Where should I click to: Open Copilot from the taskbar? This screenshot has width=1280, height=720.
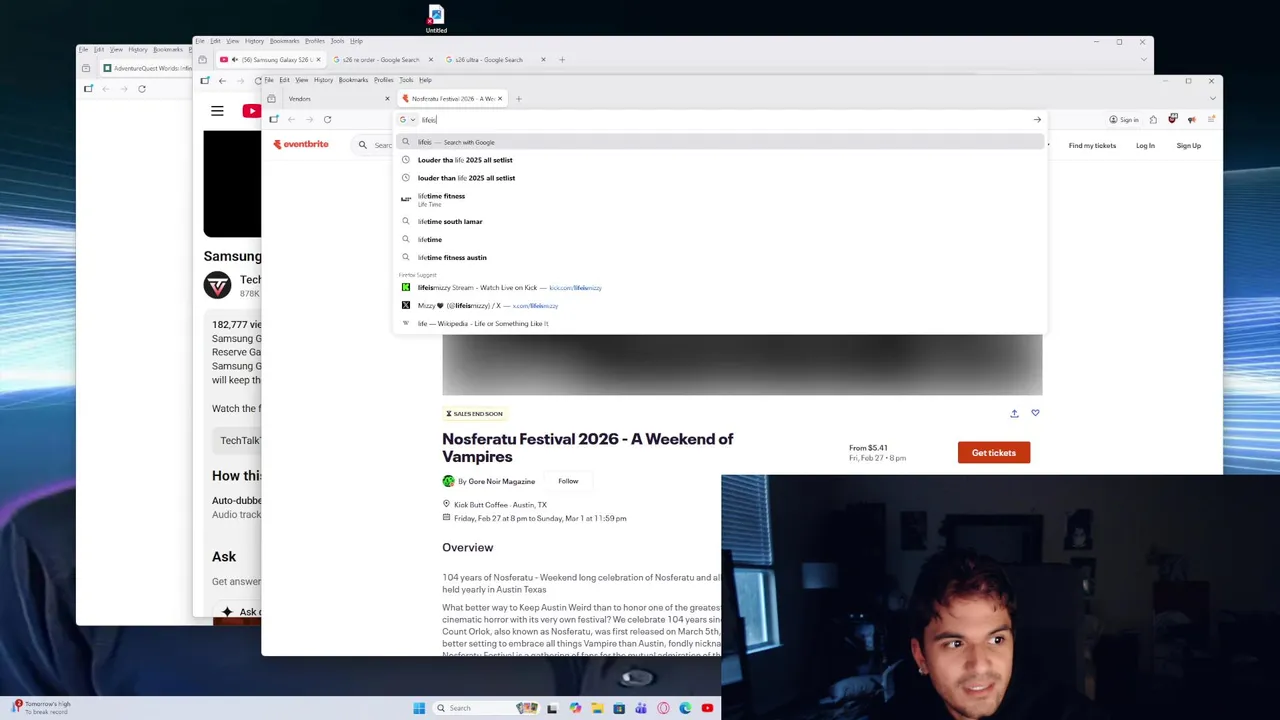(x=575, y=708)
